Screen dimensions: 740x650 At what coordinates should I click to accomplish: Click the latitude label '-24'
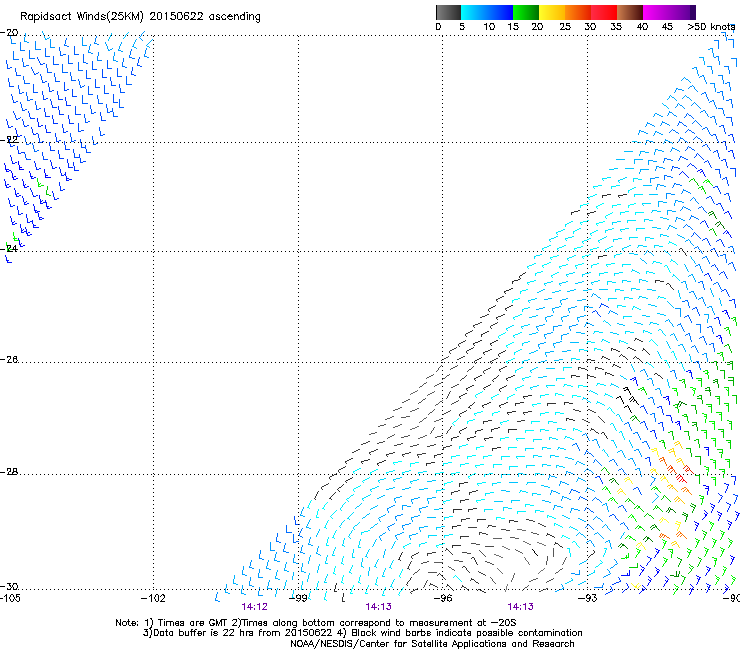pyautogui.click(x=9, y=249)
